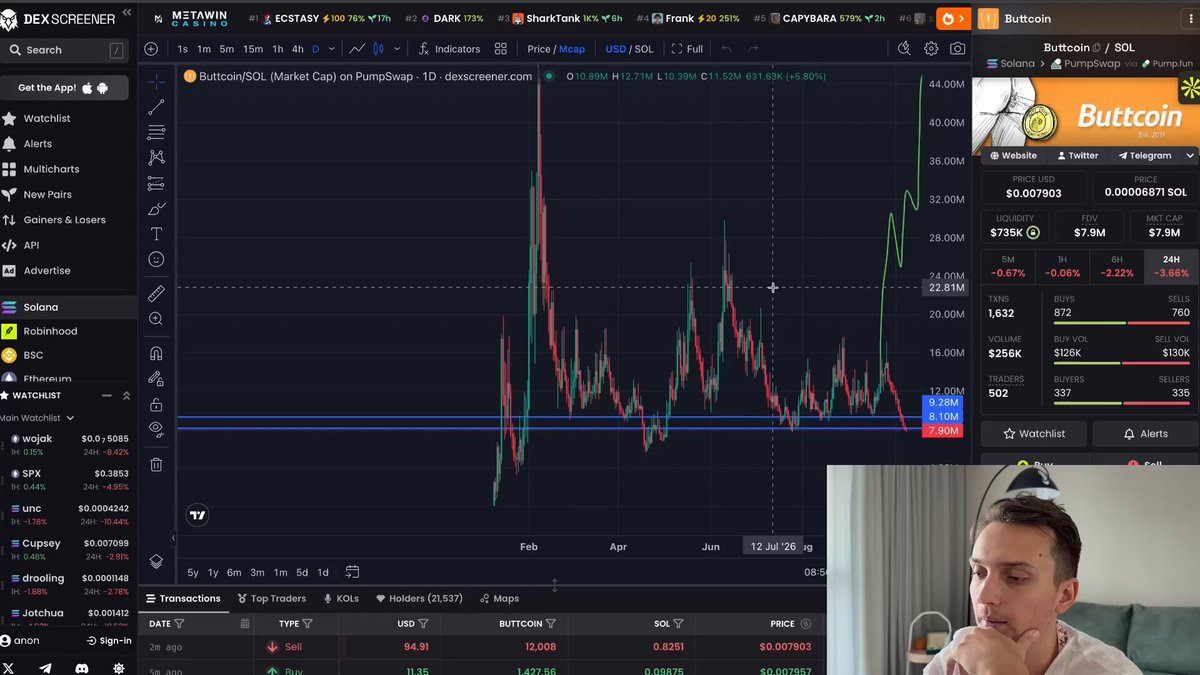Toggle Full screen chart mode
The image size is (1200, 675).
(687, 49)
